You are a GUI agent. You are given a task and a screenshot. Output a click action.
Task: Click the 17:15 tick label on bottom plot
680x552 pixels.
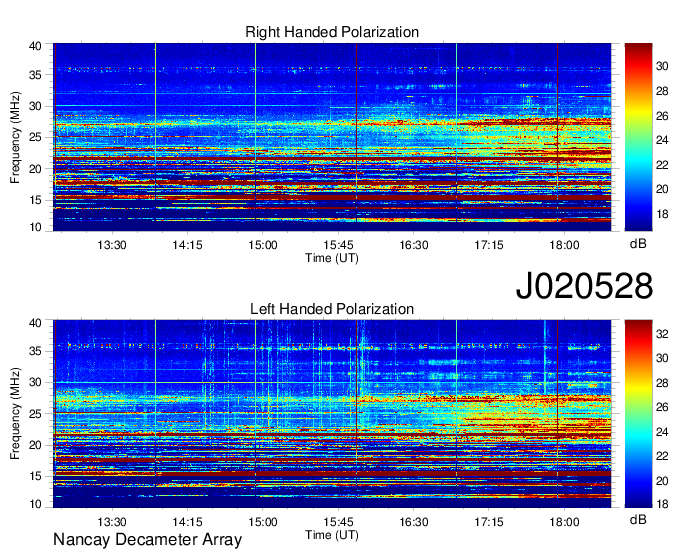point(489,522)
